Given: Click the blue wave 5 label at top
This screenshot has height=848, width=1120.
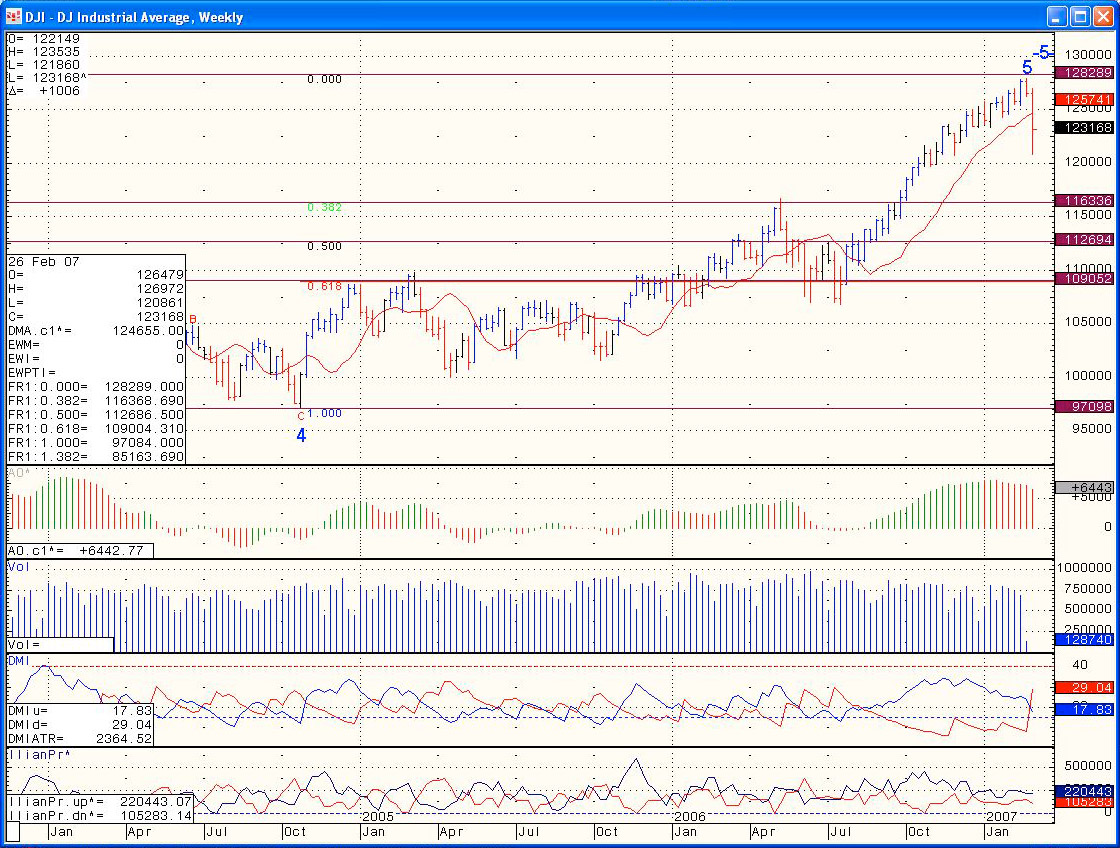Looking at the screenshot, I should pos(1027,68).
